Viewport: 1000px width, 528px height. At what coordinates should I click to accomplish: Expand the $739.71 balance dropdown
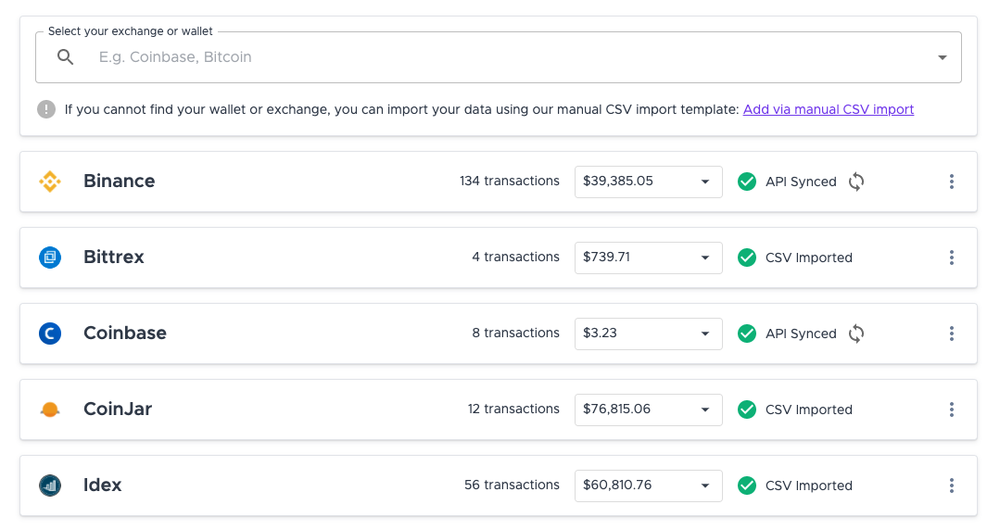pos(648,258)
